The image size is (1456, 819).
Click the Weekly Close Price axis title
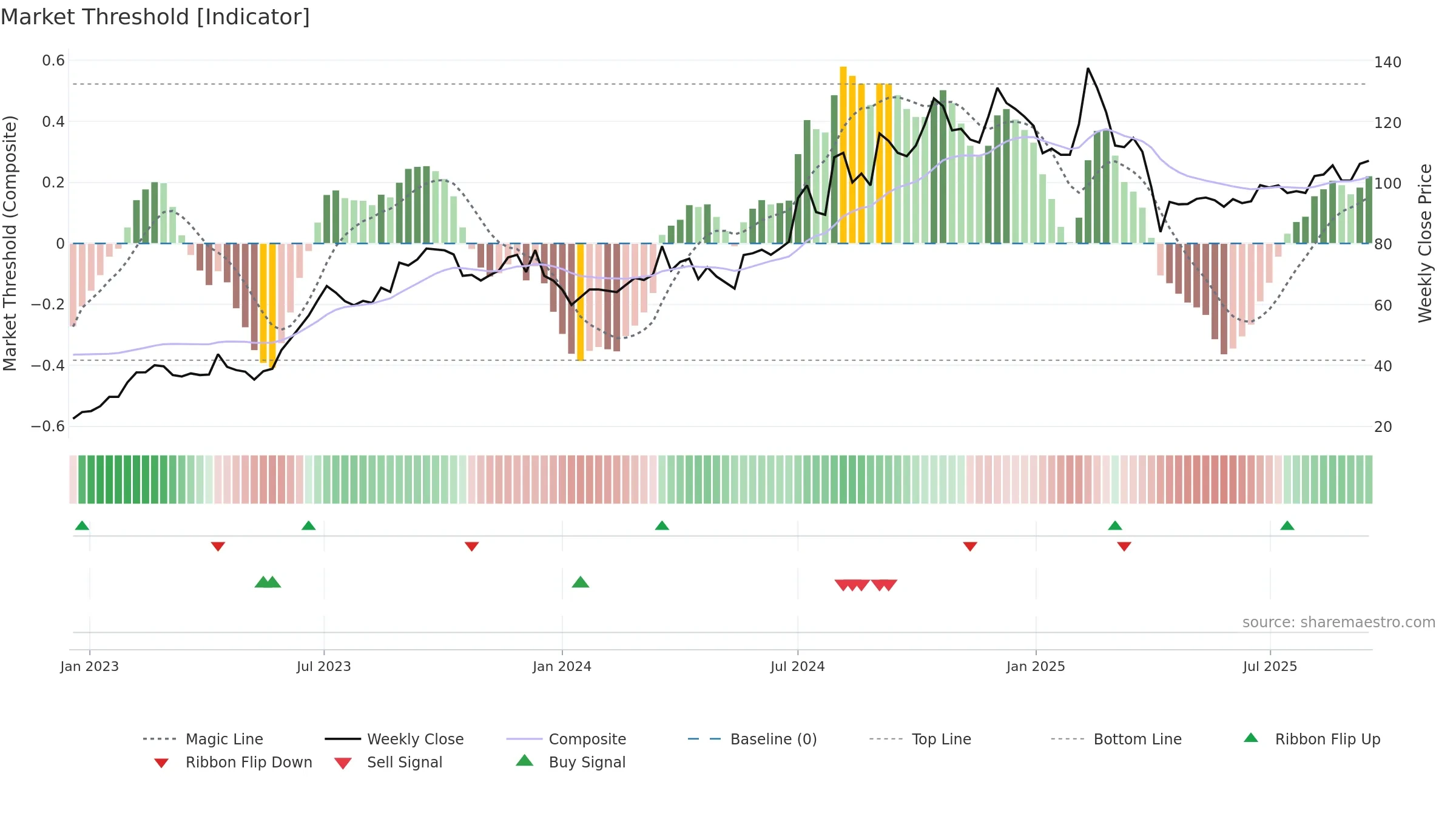point(1425,243)
